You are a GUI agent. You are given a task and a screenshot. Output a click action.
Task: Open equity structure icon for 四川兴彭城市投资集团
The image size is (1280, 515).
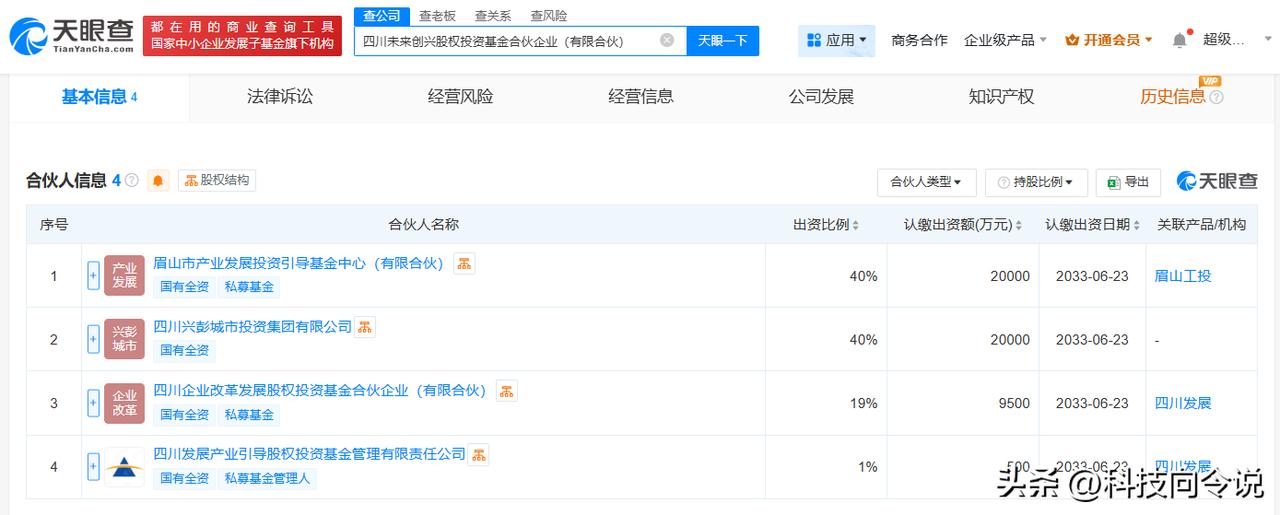[x=365, y=327]
